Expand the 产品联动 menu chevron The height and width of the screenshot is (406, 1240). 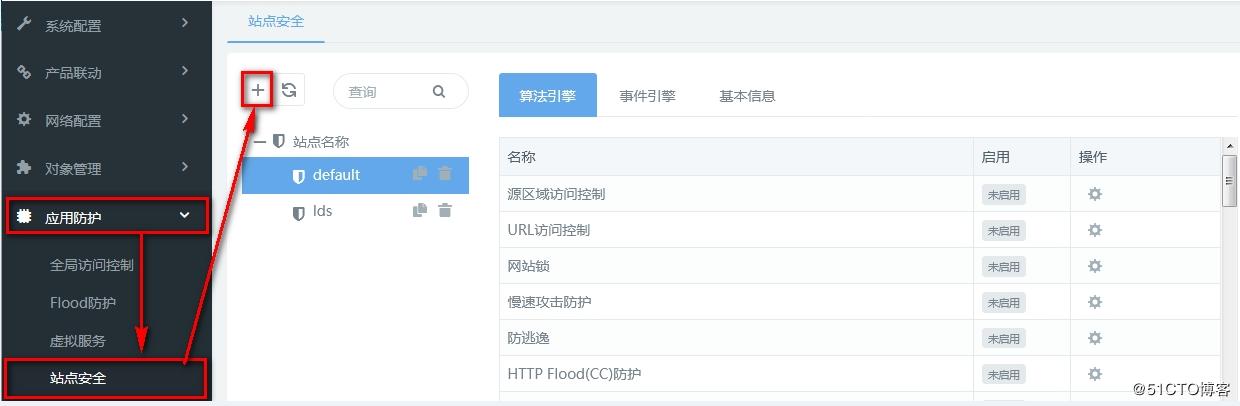(185, 70)
